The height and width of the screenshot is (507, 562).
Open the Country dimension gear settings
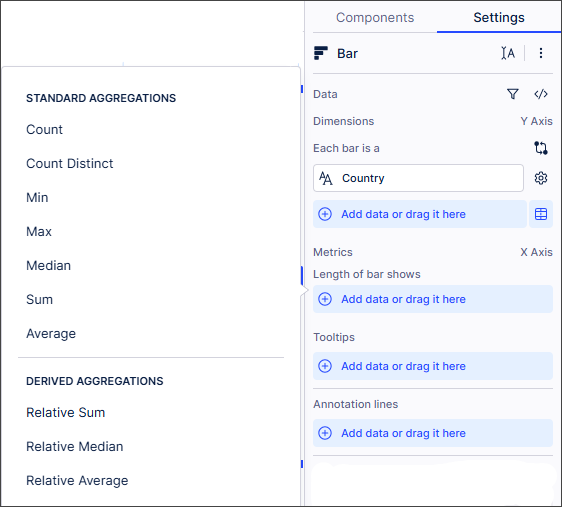point(541,178)
